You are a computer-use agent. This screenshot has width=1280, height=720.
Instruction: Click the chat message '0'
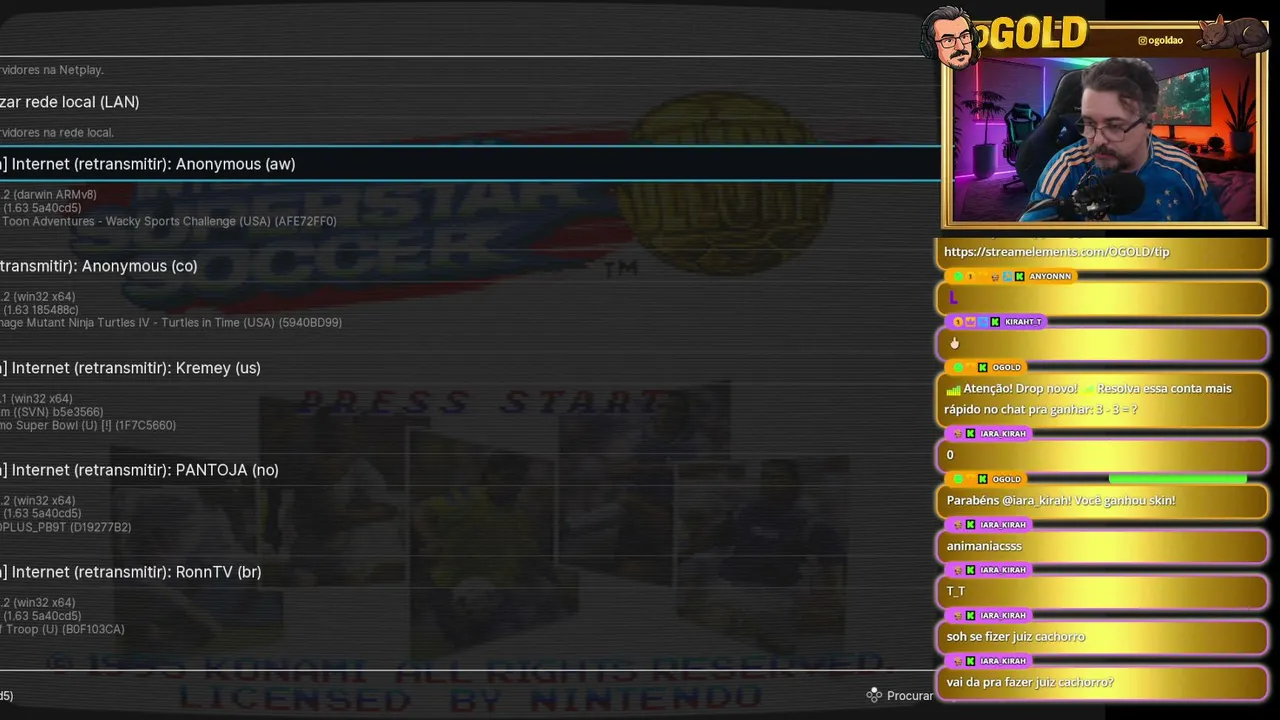(x=1102, y=455)
